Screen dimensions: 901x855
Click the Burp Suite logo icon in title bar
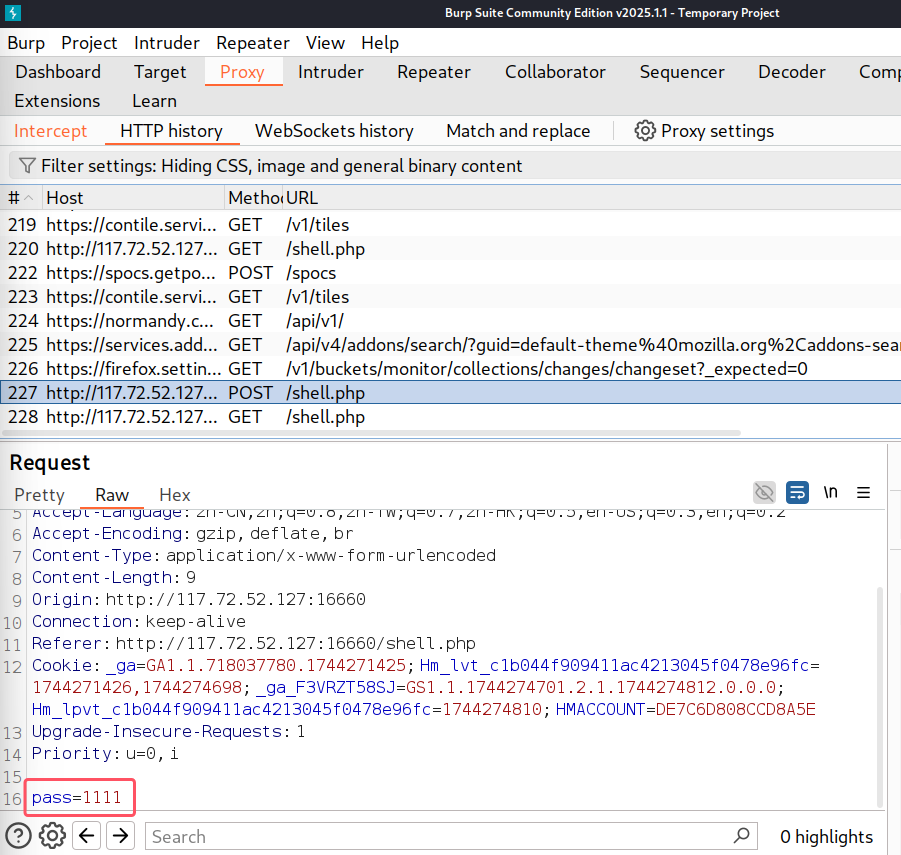pos(13,13)
